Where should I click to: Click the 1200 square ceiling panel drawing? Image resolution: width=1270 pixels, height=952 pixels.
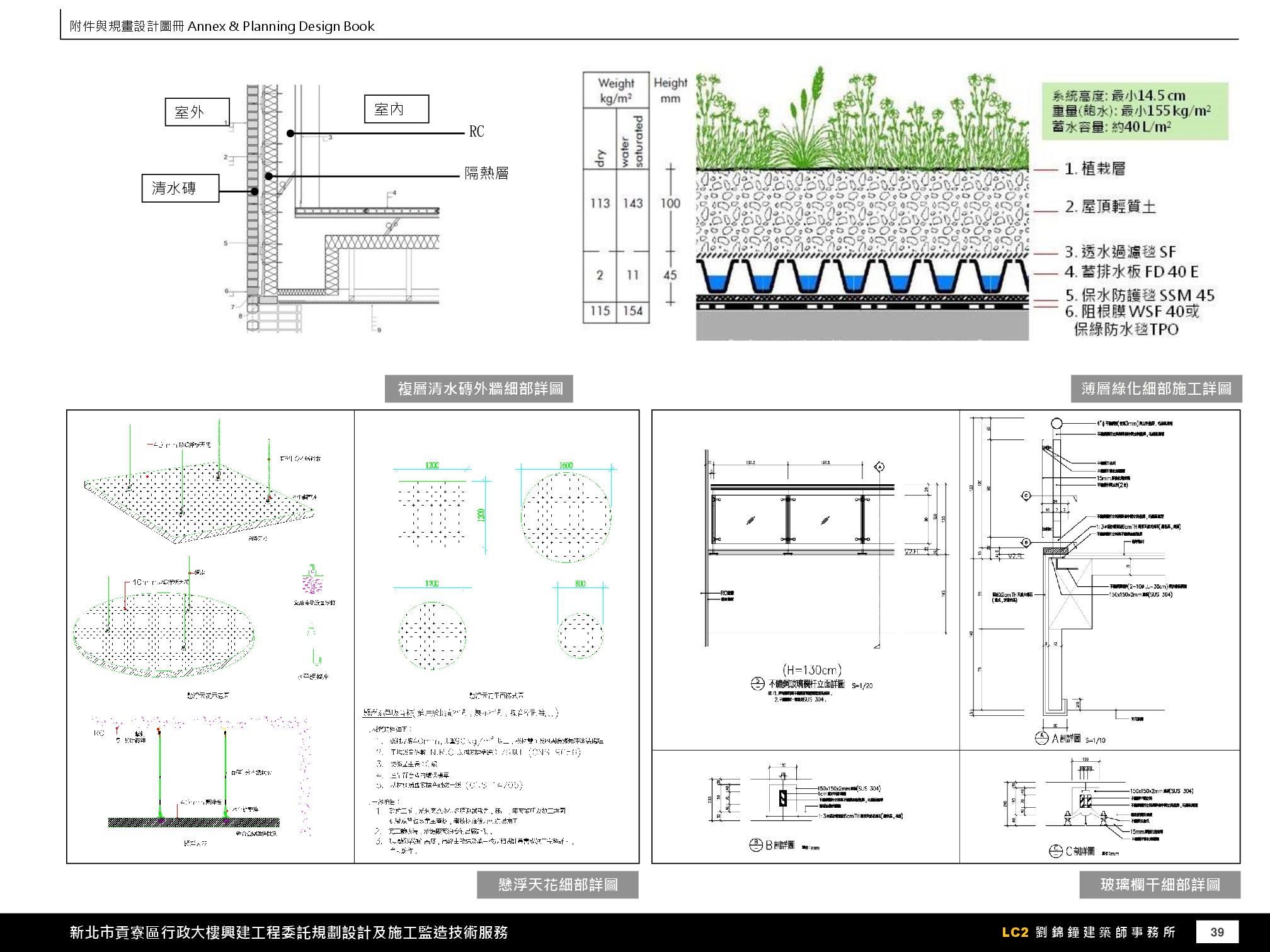[x=432, y=513]
